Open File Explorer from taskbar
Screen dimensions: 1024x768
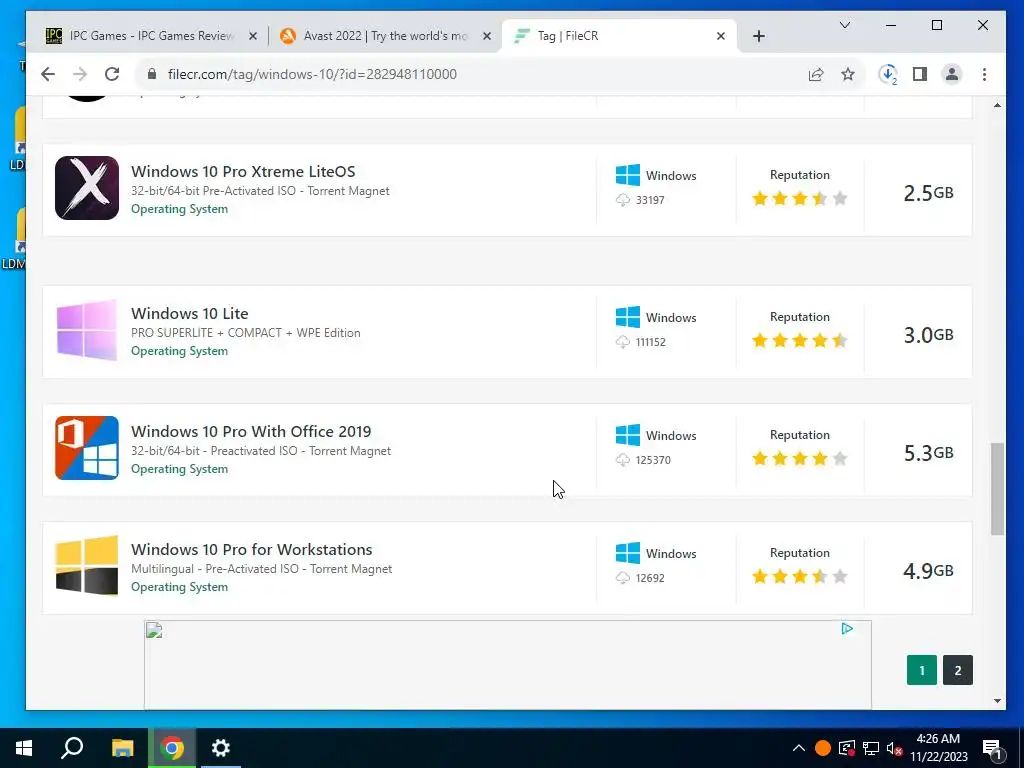pos(122,748)
